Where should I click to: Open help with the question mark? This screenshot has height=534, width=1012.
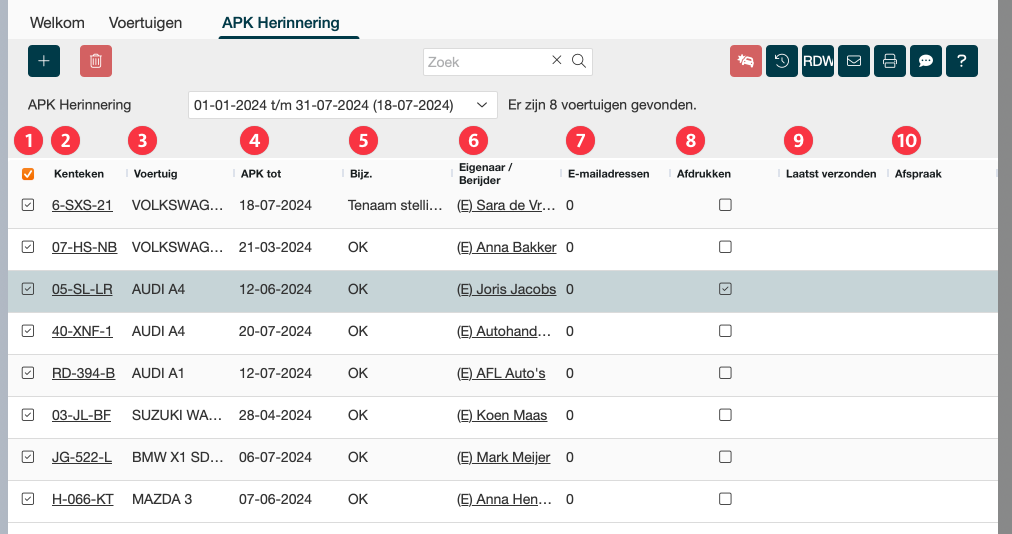coord(962,61)
